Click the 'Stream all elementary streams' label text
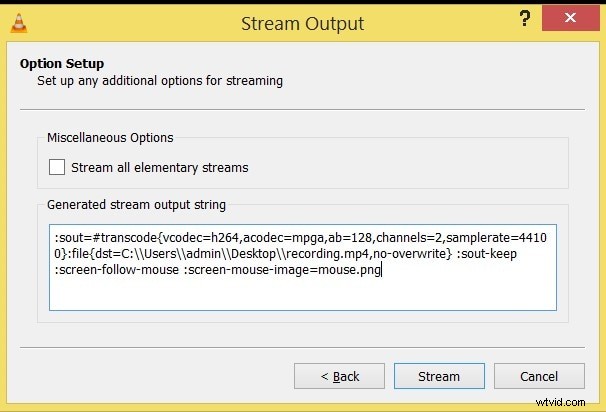The height and width of the screenshot is (412, 606). click(x=160, y=168)
